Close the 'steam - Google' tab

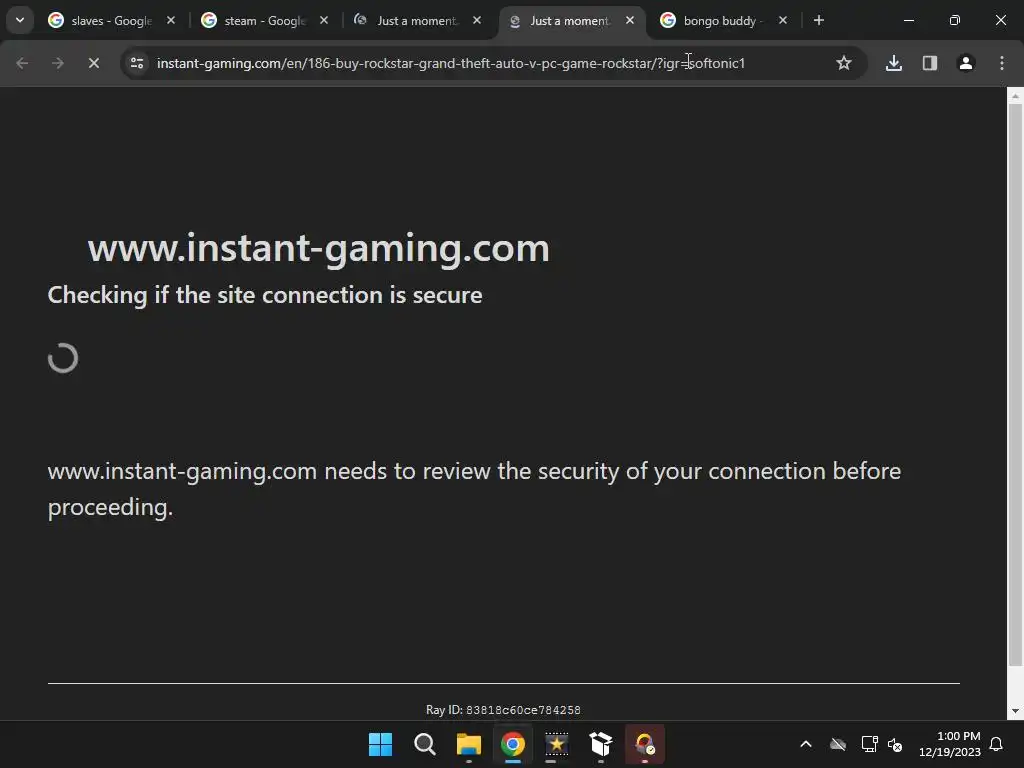click(324, 21)
